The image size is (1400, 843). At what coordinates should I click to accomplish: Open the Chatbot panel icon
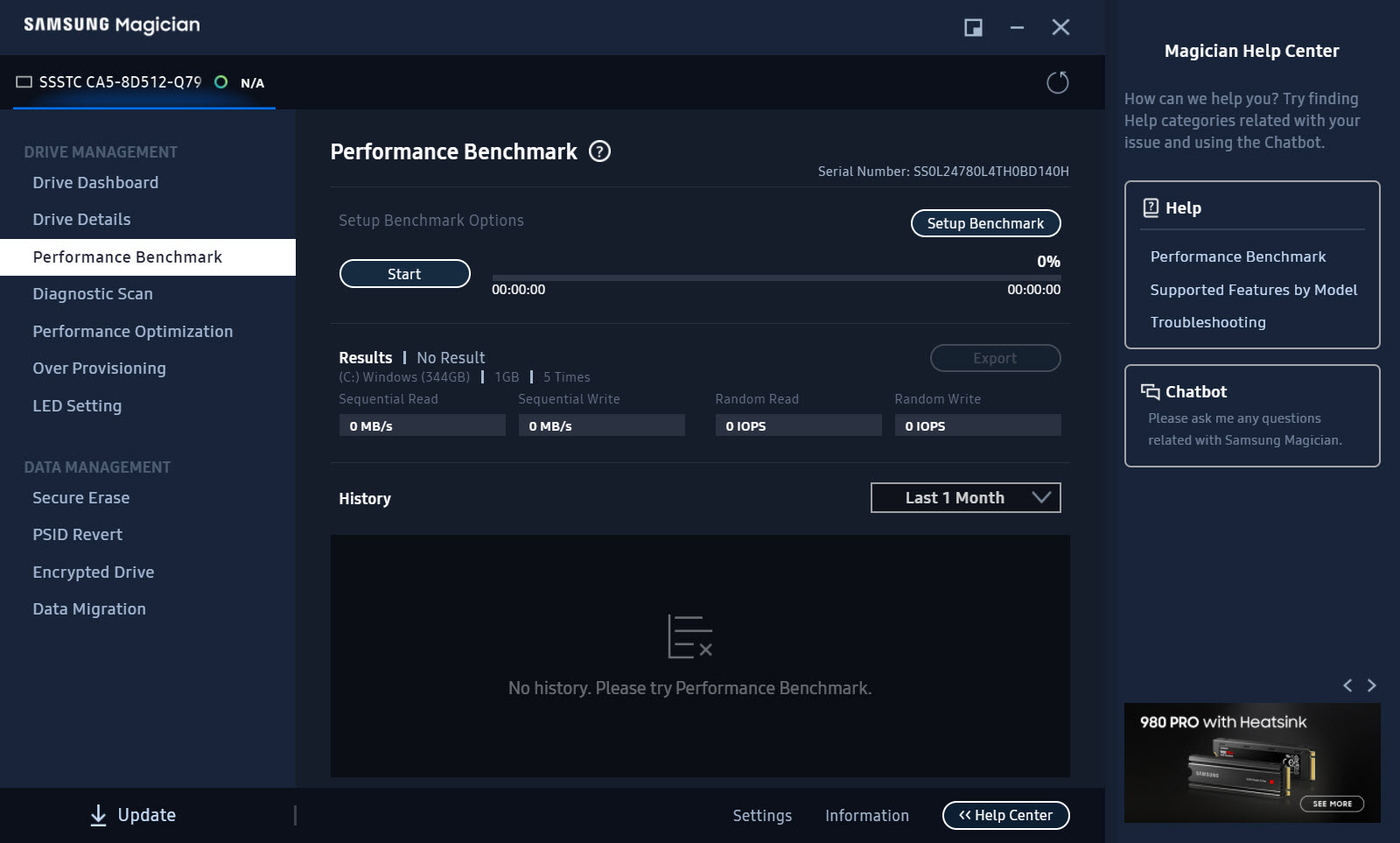point(1150,391)
